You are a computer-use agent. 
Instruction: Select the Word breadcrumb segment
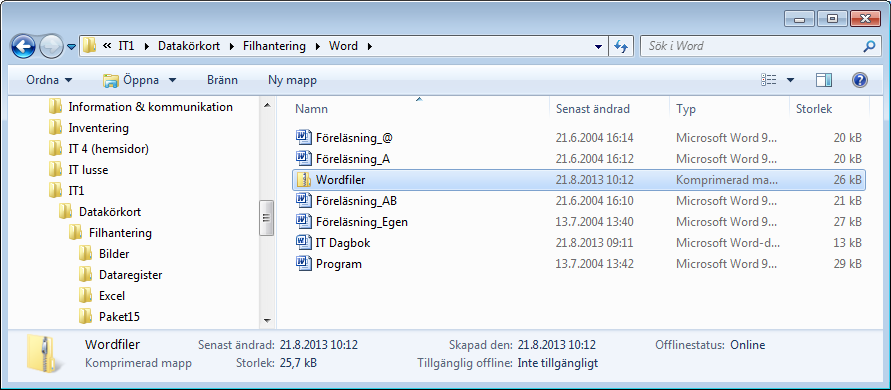343,46
